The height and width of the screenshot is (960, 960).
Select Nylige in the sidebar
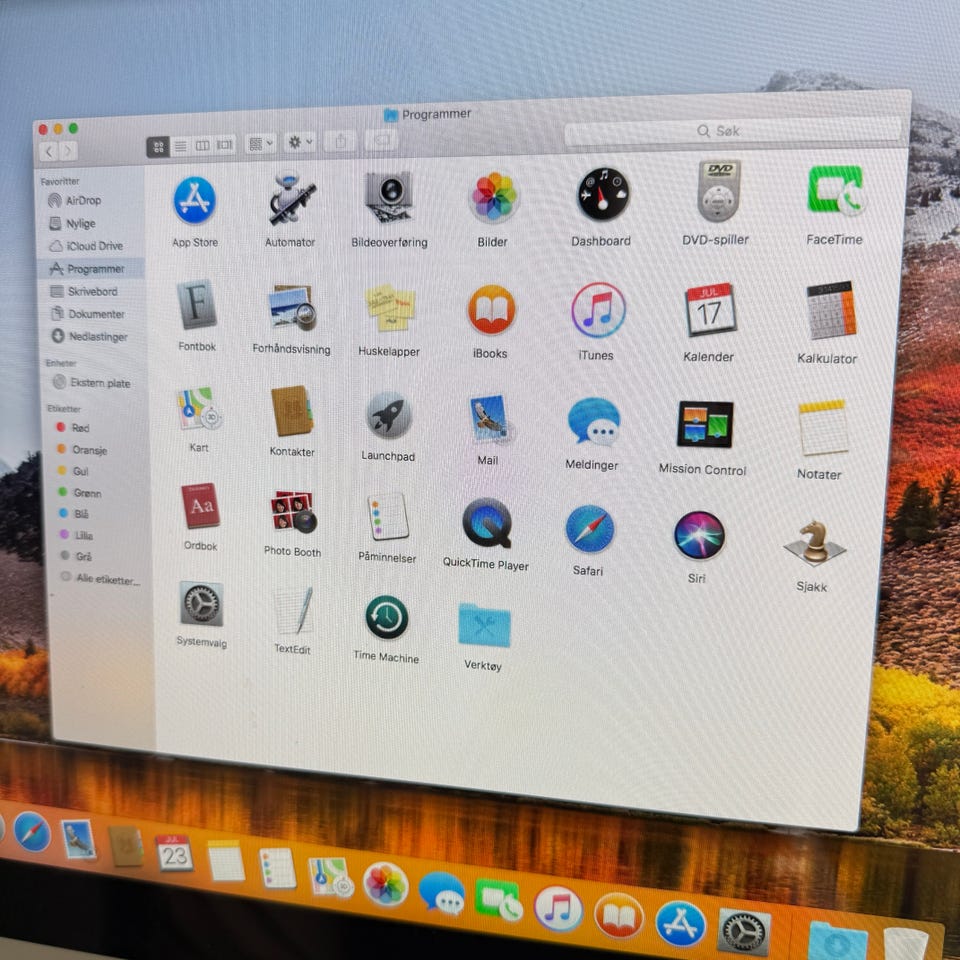[x=91, y=223]
